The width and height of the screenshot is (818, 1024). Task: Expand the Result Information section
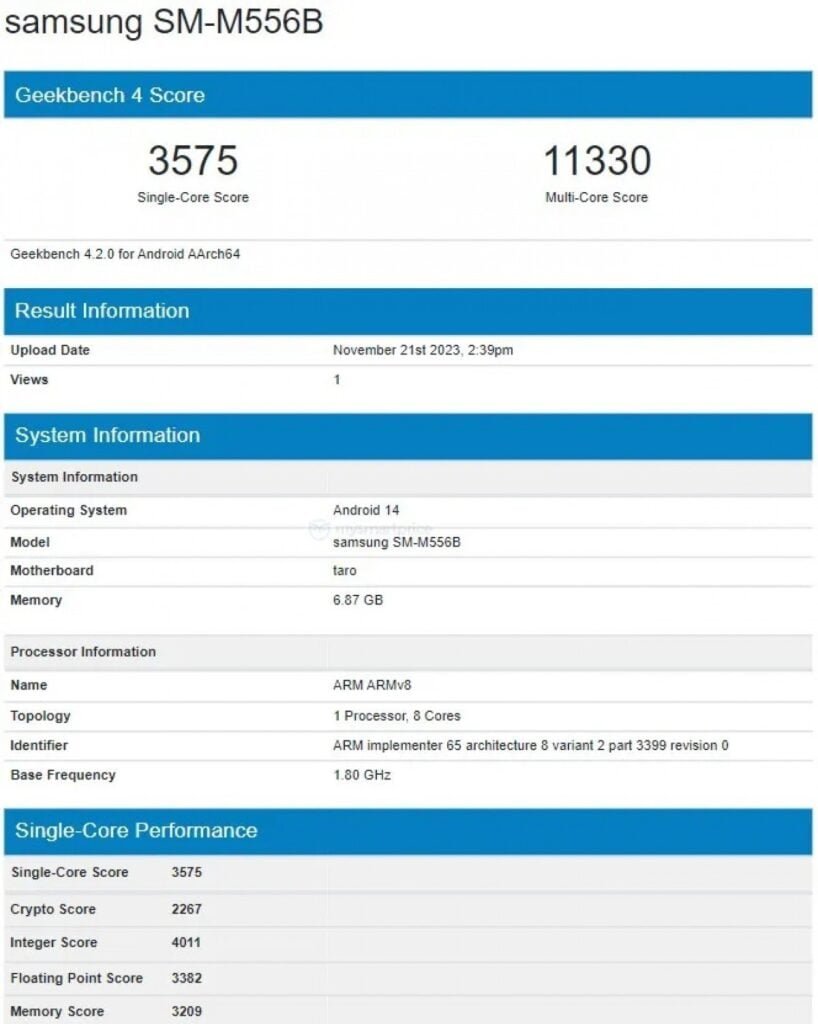point(100,311)
